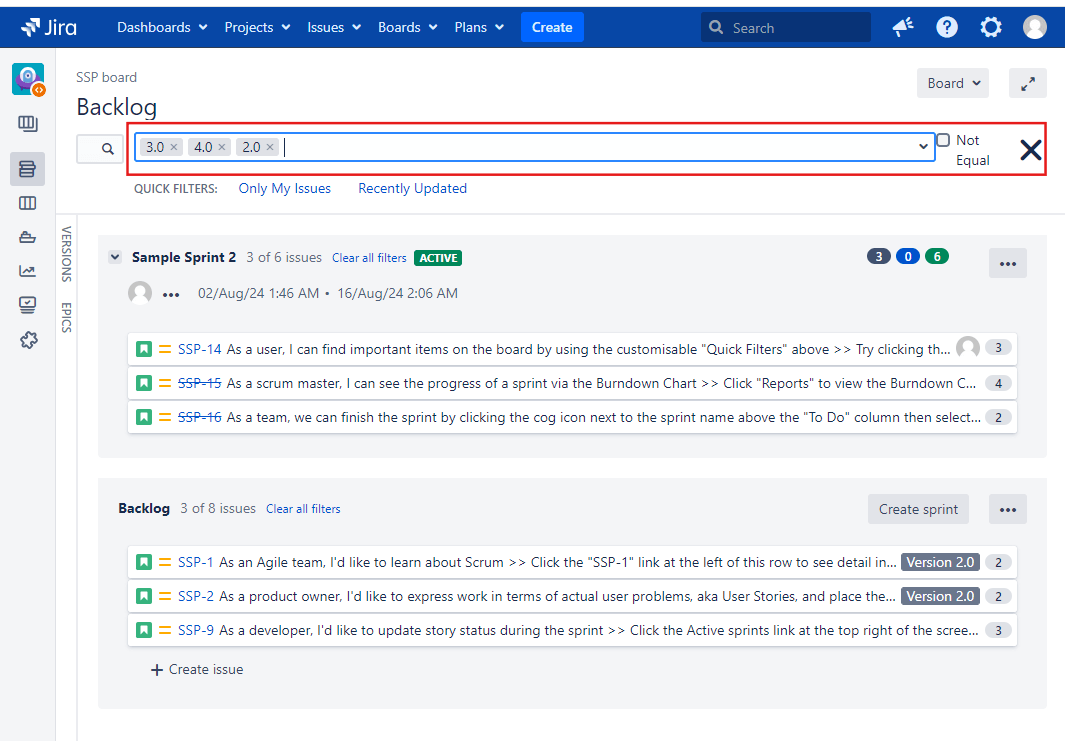1065x741 pixels.
Task: Close the filter bar with large X
Action: coord(1030,150)
